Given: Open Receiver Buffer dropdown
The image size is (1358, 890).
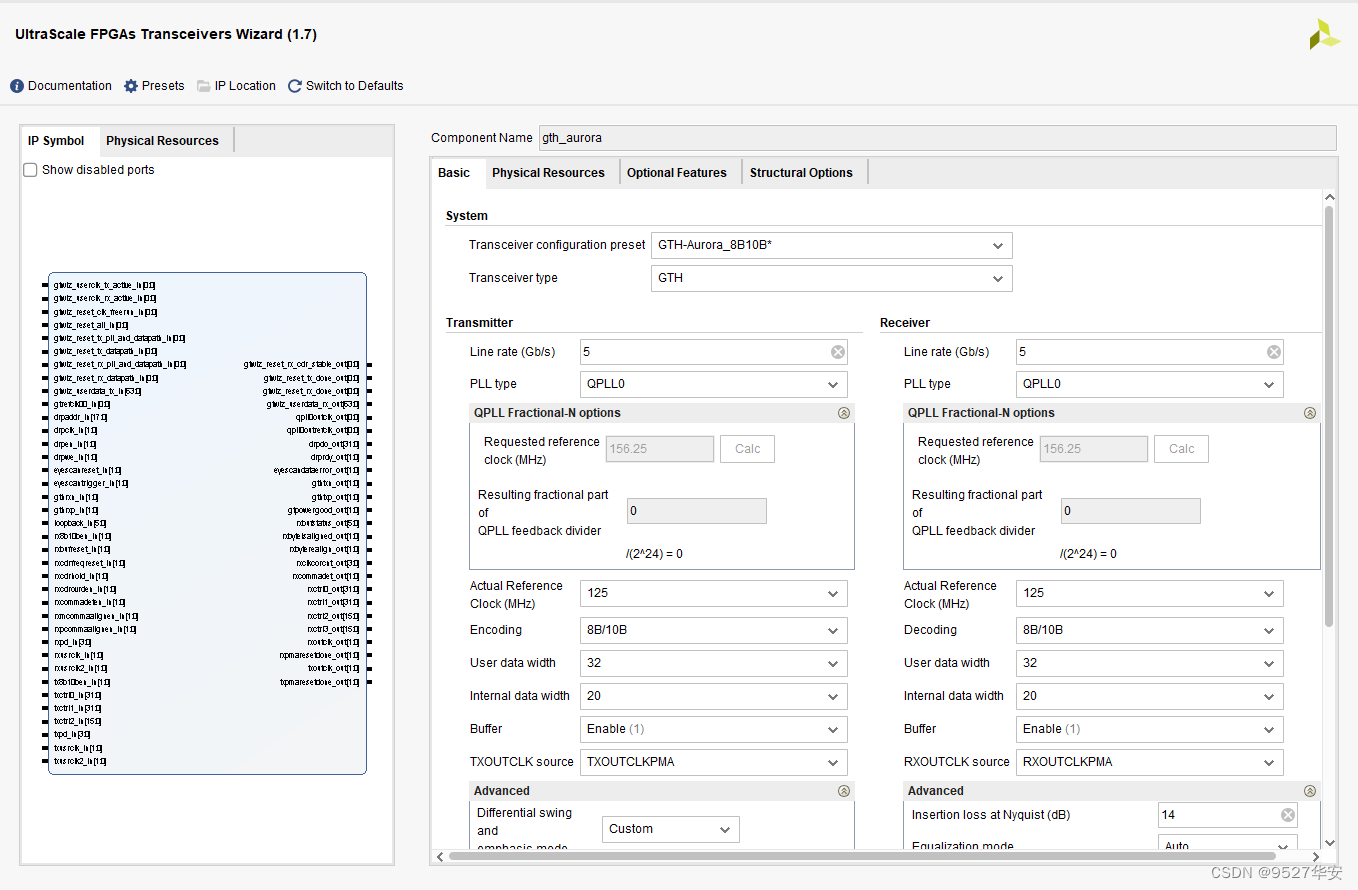Looking at the screenshot, I should pos(1150,729).
